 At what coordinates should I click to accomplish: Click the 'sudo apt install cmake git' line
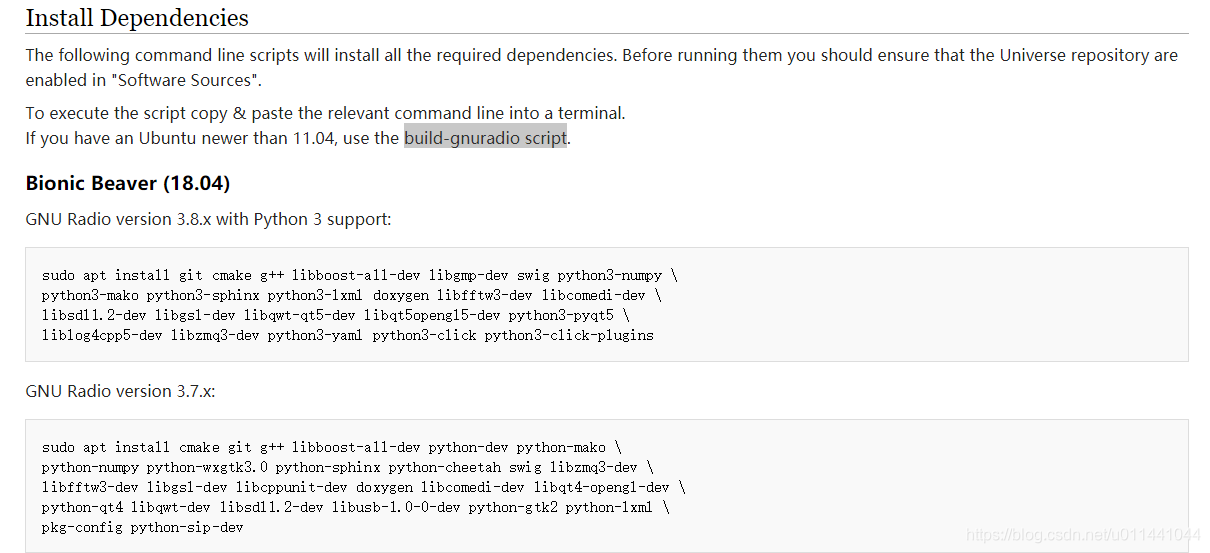[331, 447]
